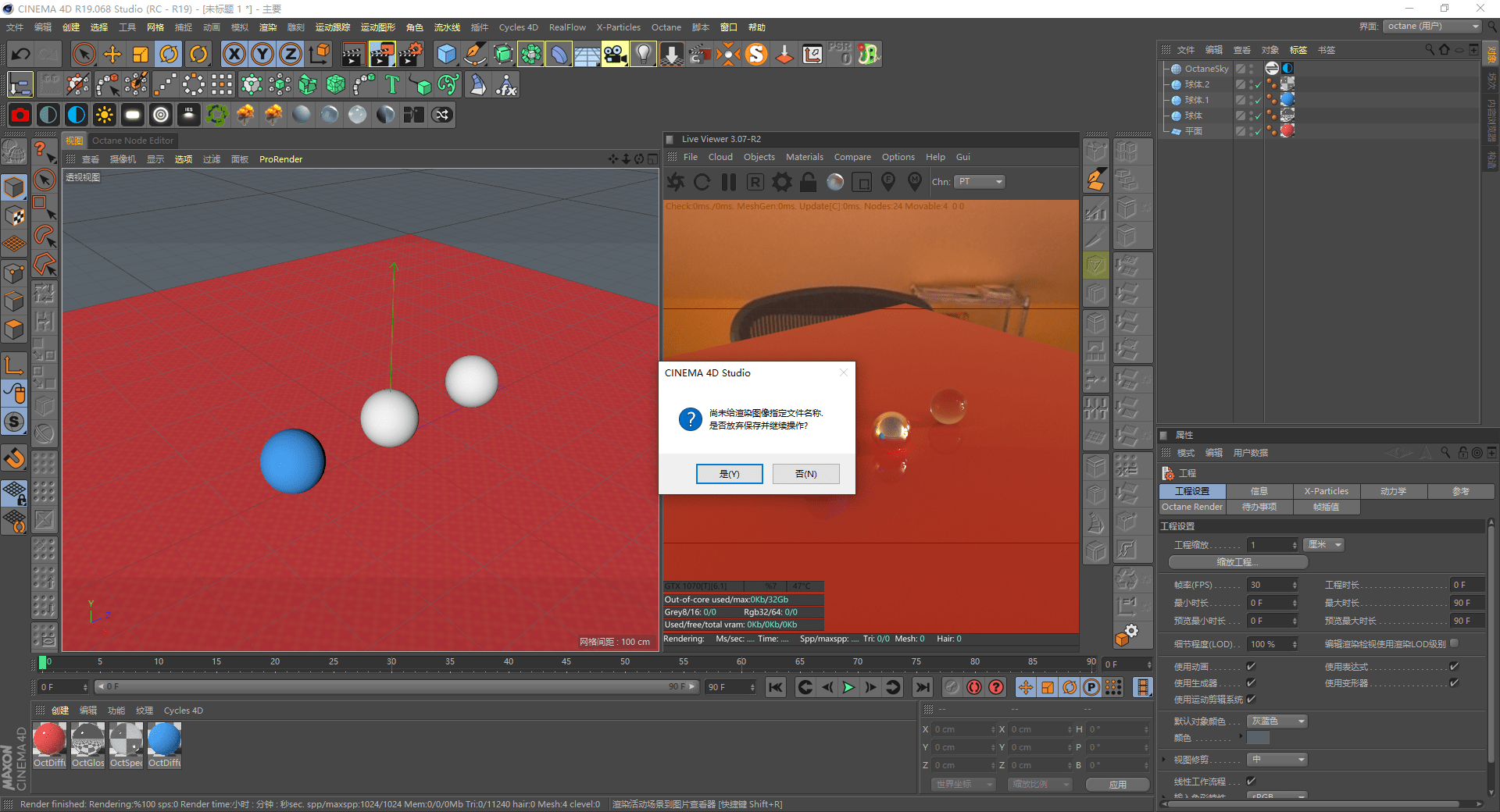Click the Undo arrow icon

click(21, 54)
